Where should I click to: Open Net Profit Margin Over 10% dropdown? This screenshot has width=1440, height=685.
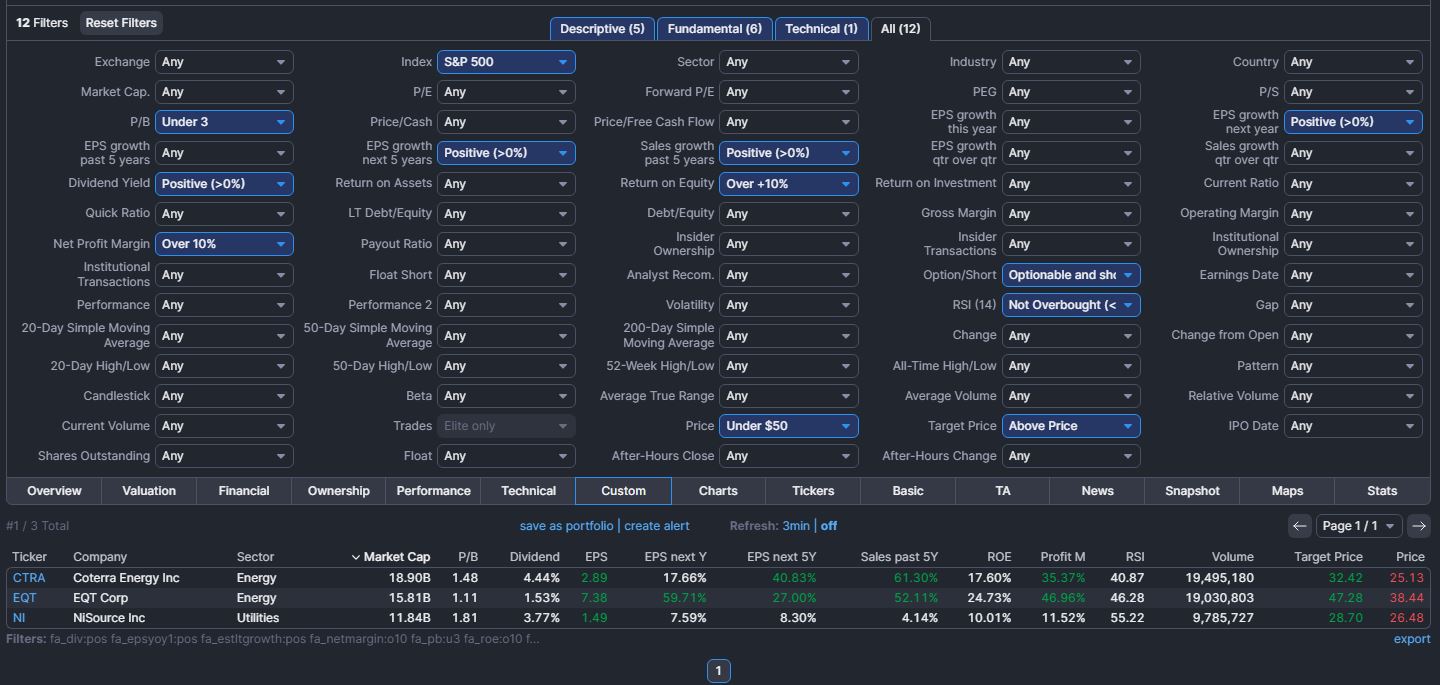coord(224,244)
